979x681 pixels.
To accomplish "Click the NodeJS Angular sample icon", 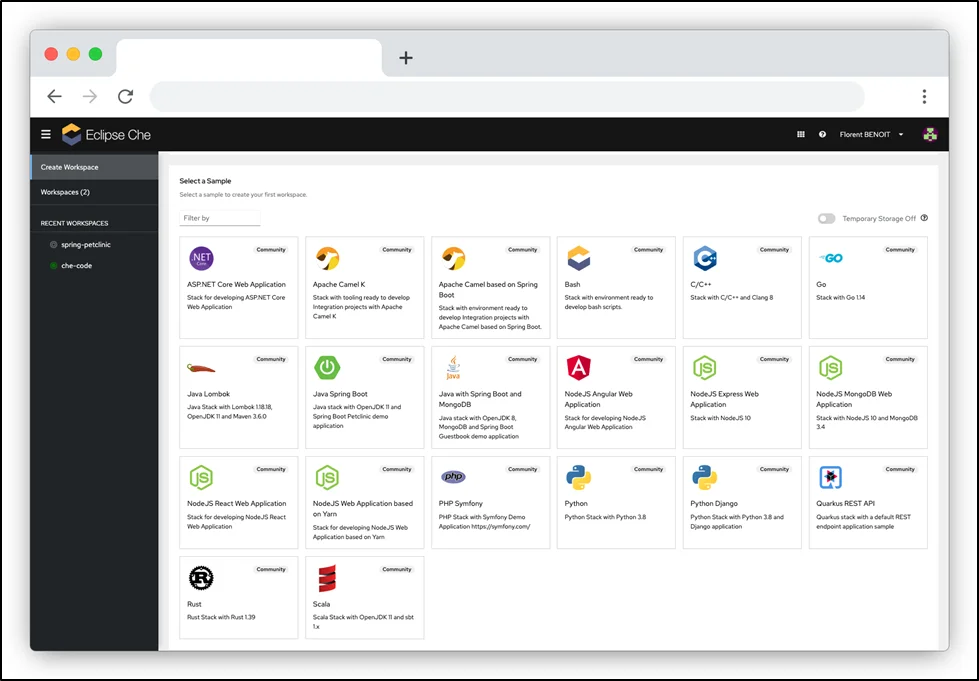I will click(x=579, y=368).
